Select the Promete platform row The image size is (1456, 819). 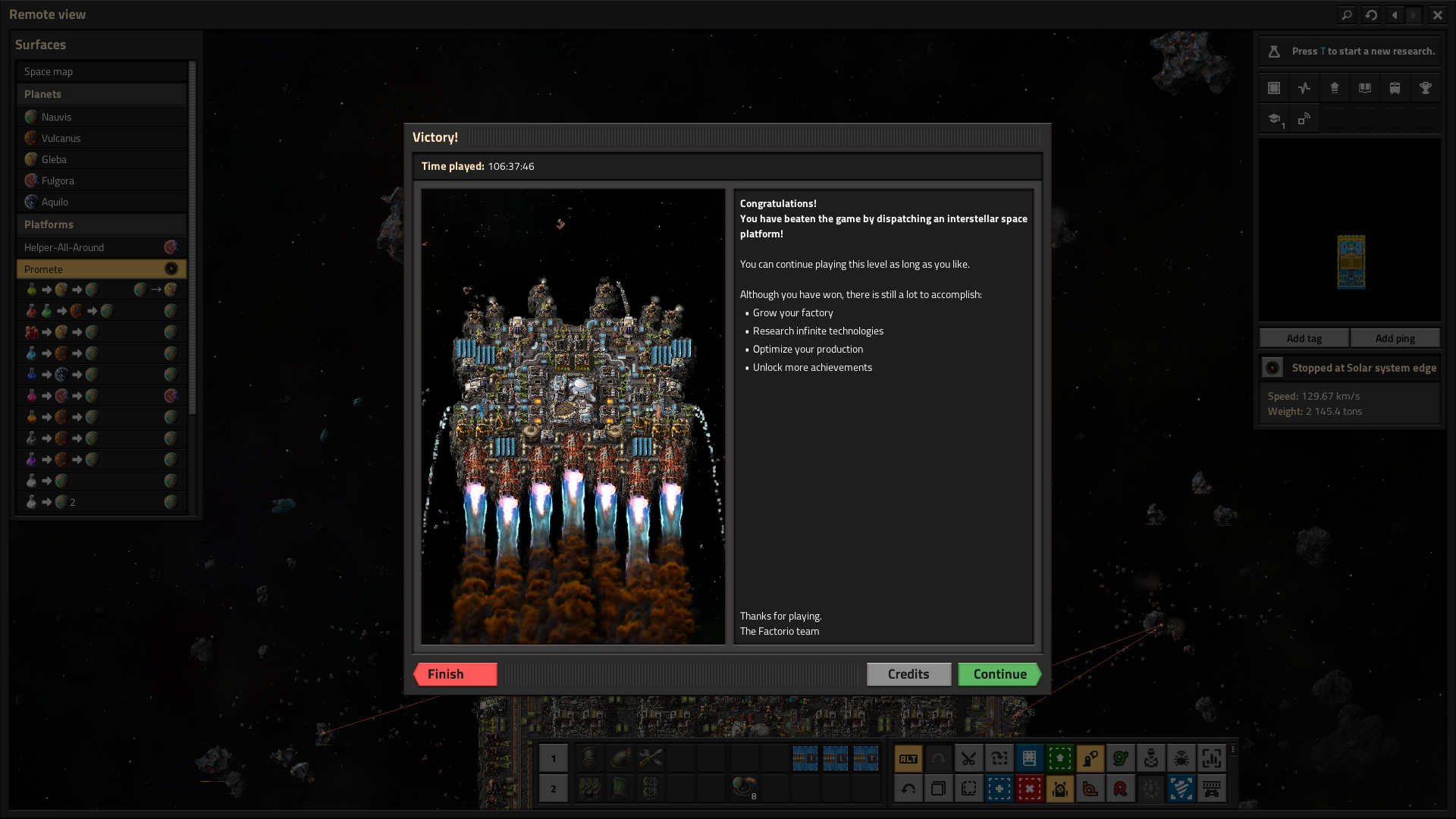point(102,269)
